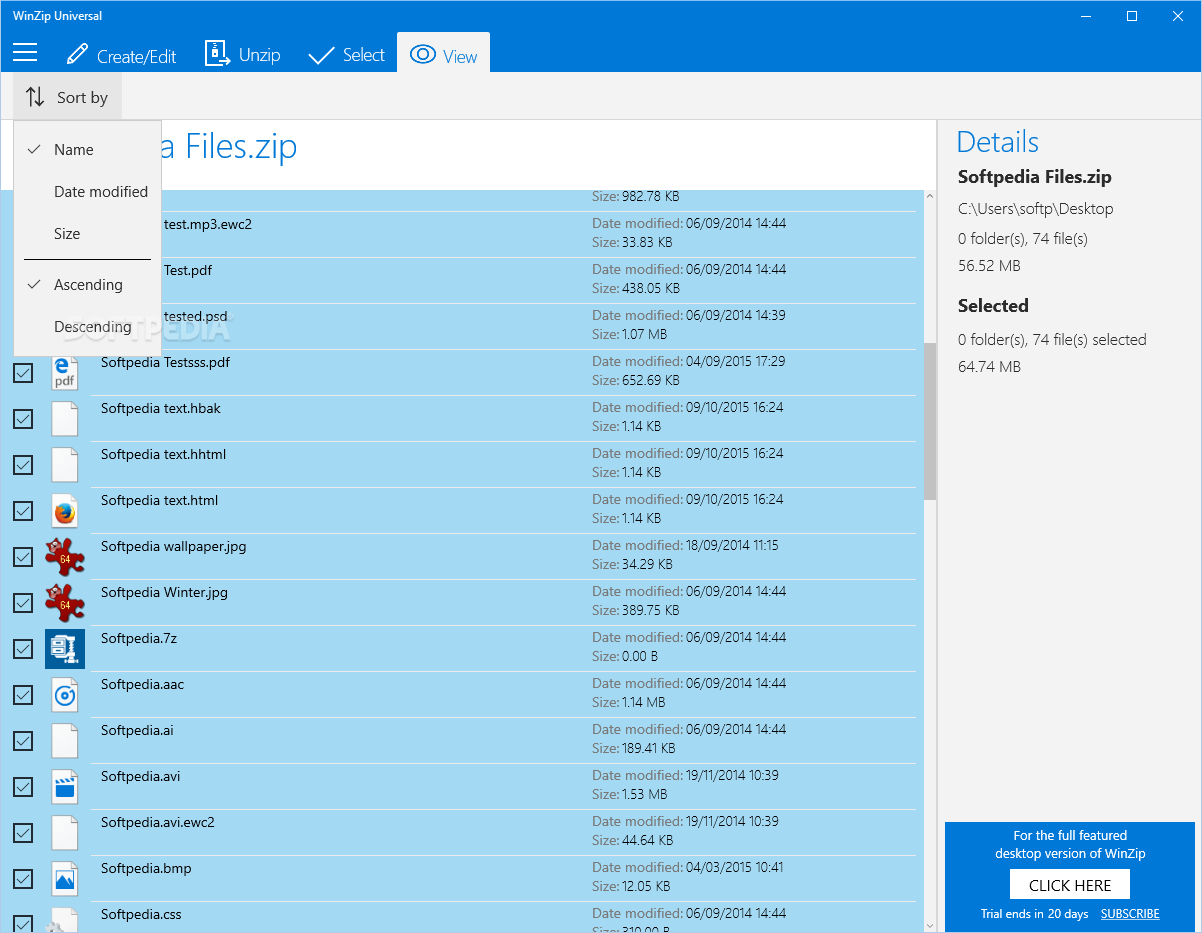Click the file list vertical scrollbar thumb
The height and width of the screenshot is (933, 1202).
[930, 422]
